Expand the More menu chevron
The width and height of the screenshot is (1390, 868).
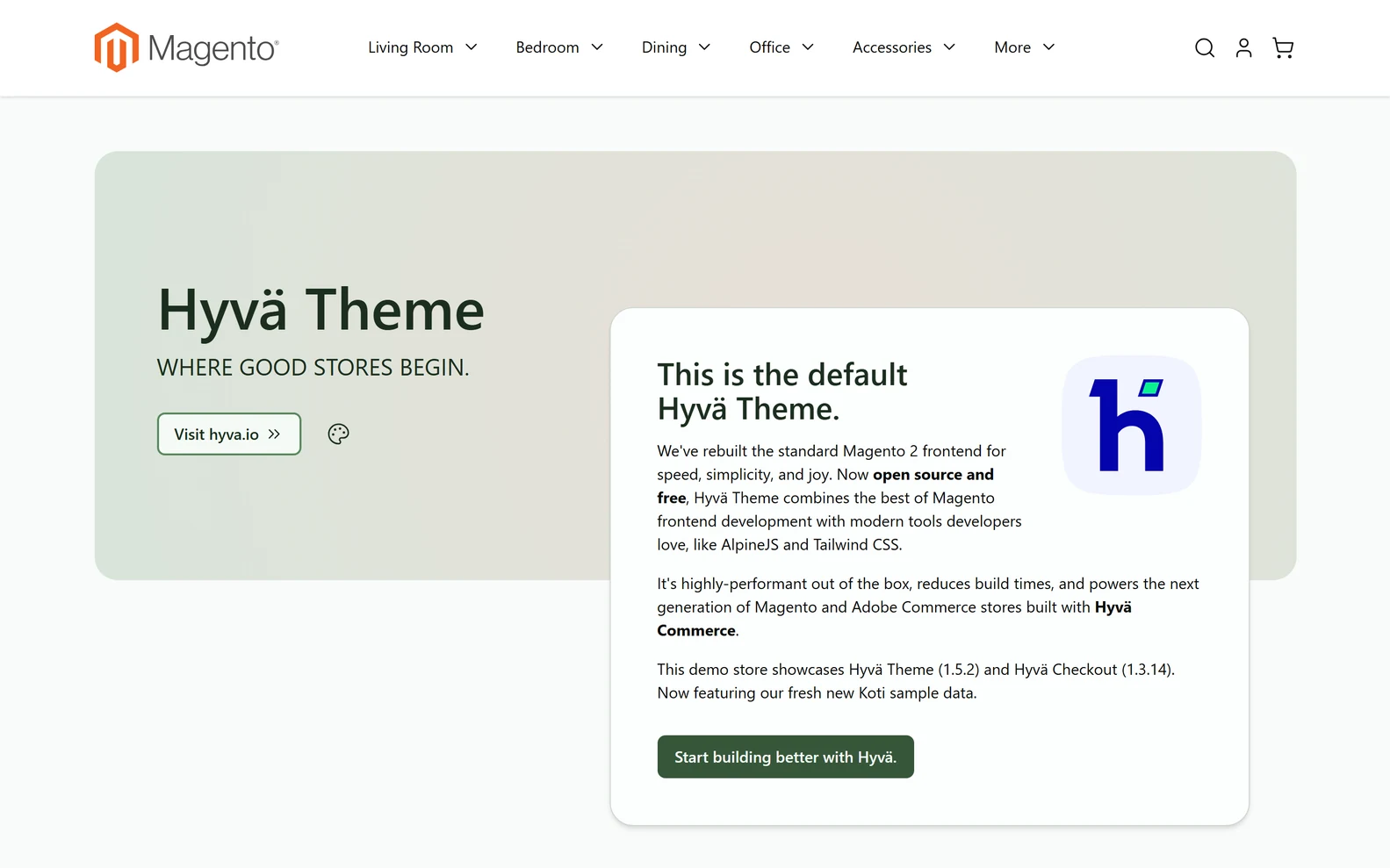1048,47
